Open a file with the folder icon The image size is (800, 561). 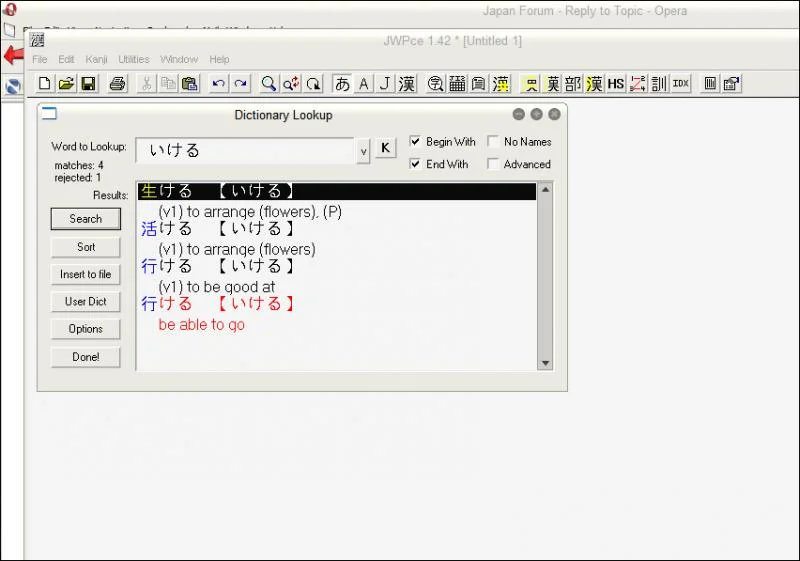(x=66, y=83)
